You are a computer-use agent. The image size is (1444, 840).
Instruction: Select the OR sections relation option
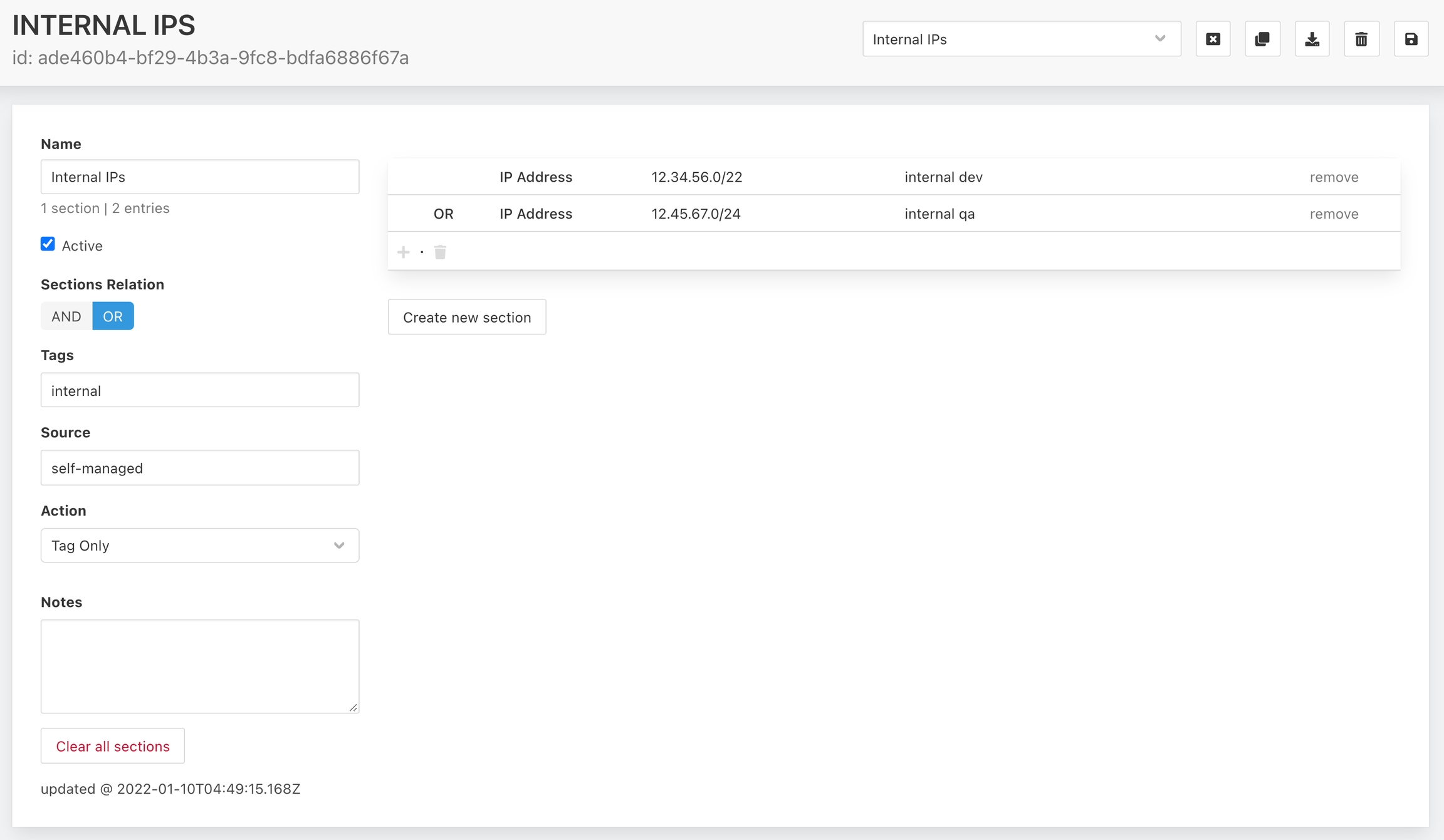pyautogui.click(x=113, y=316)
